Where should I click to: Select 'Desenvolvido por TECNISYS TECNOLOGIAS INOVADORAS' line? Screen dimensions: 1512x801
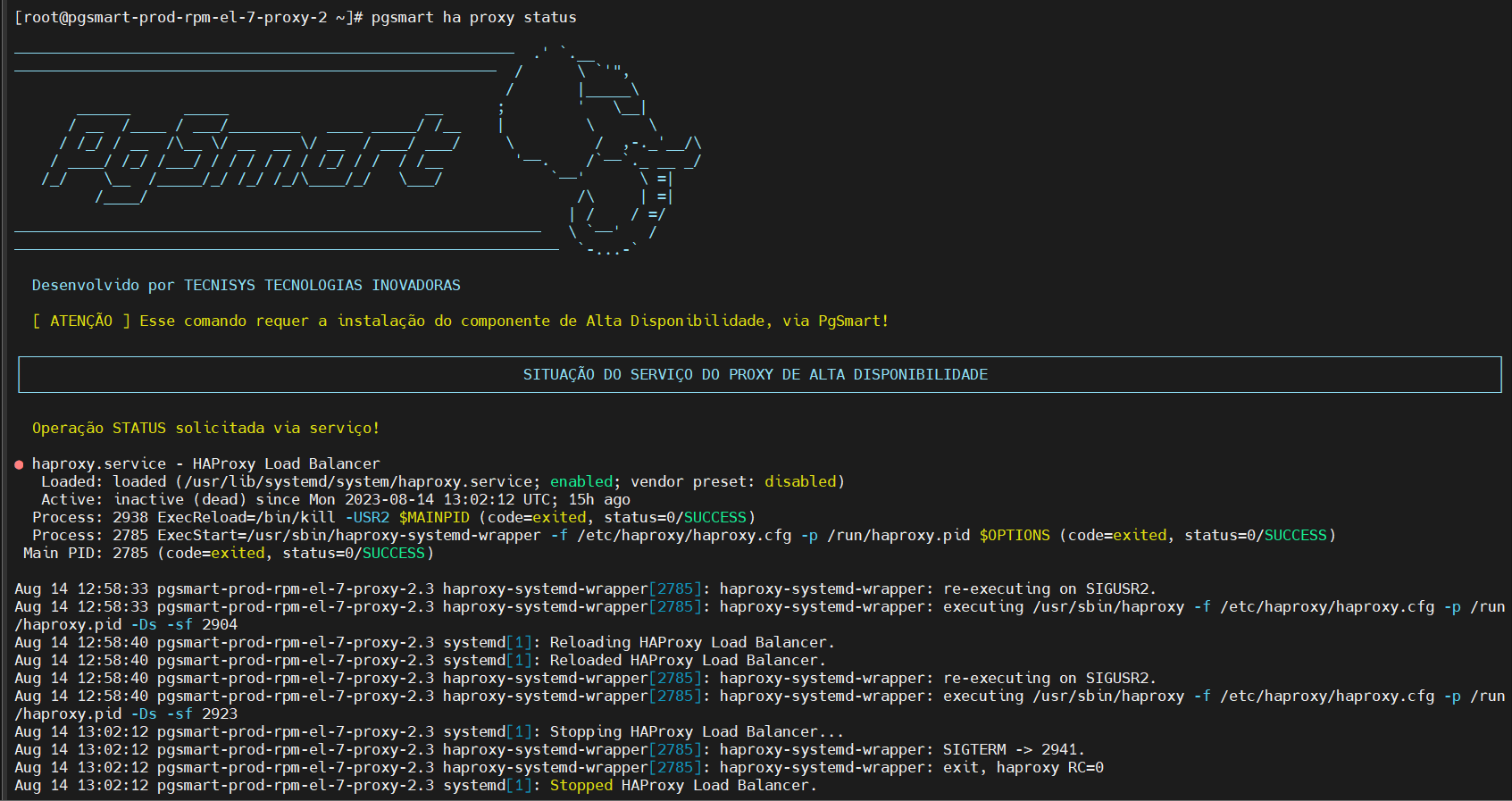(x=246, y=285)
